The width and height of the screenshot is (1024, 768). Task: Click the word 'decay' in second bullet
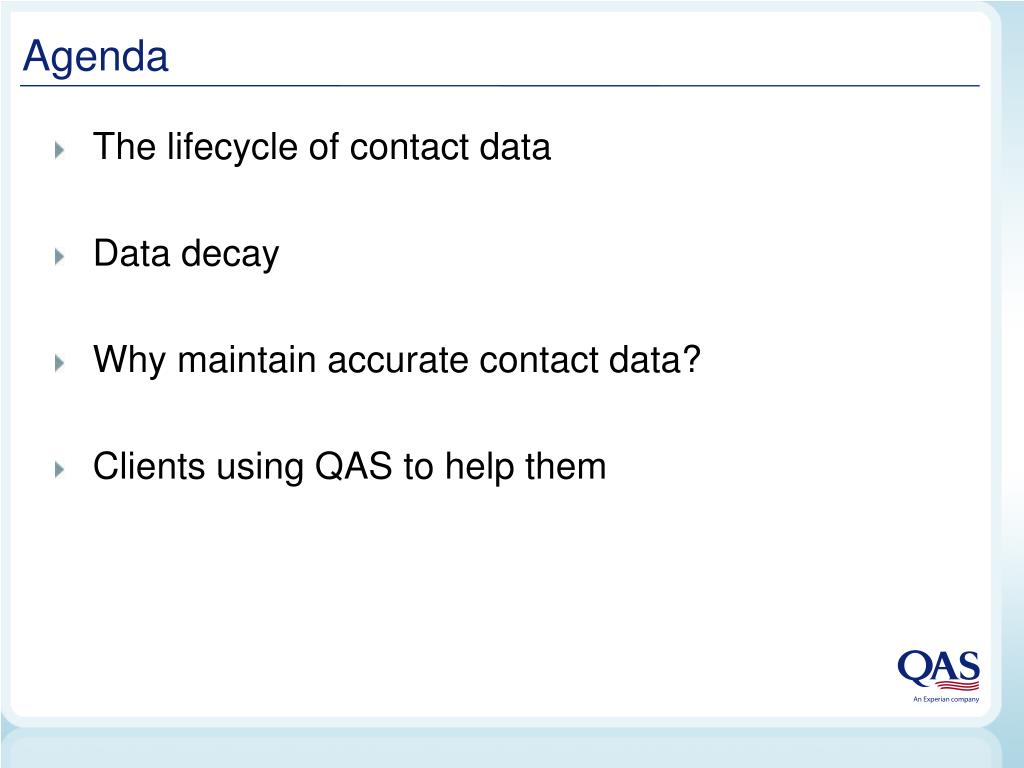(x=230, y=254)
